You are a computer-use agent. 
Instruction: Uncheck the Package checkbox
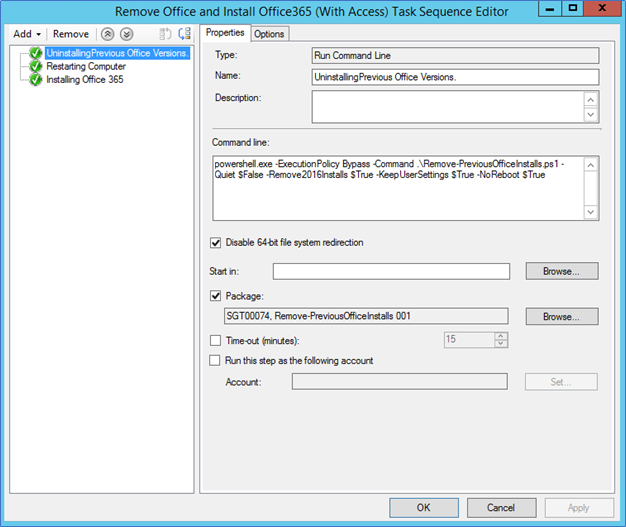[216, 296]
